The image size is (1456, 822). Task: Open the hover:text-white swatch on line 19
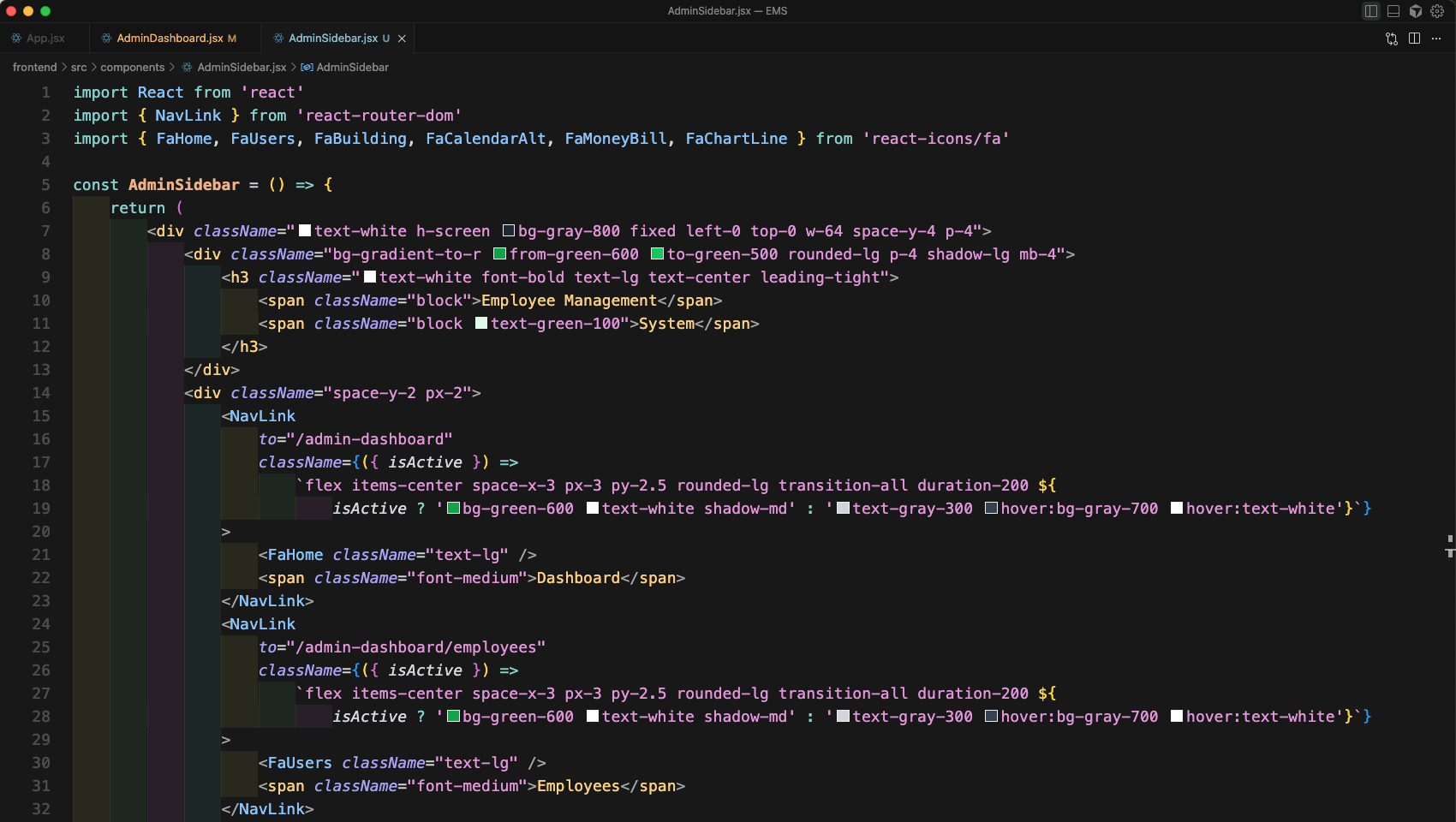(1176, 509)
